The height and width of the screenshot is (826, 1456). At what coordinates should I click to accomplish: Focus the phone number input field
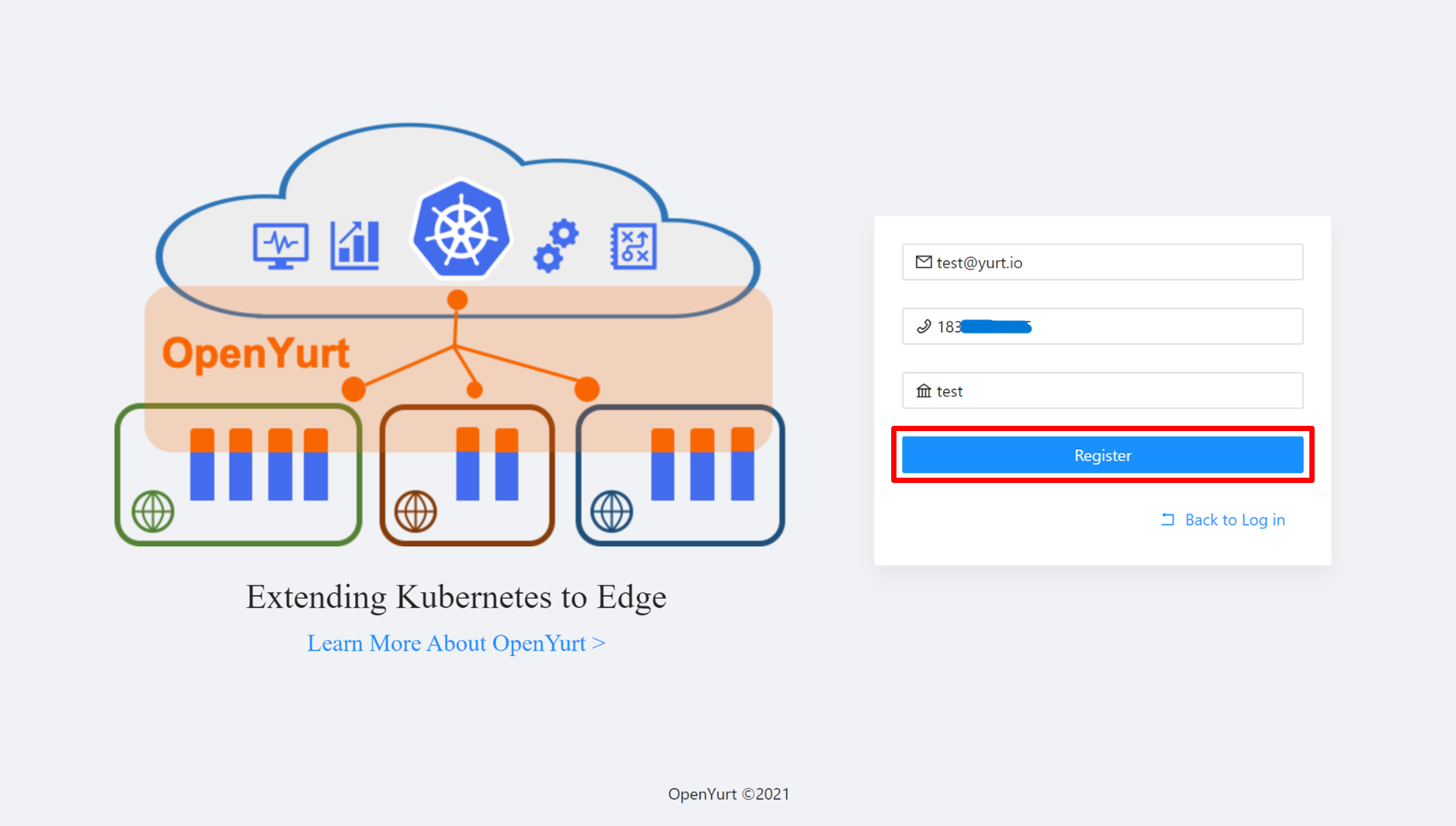(x=1103, y=326)
